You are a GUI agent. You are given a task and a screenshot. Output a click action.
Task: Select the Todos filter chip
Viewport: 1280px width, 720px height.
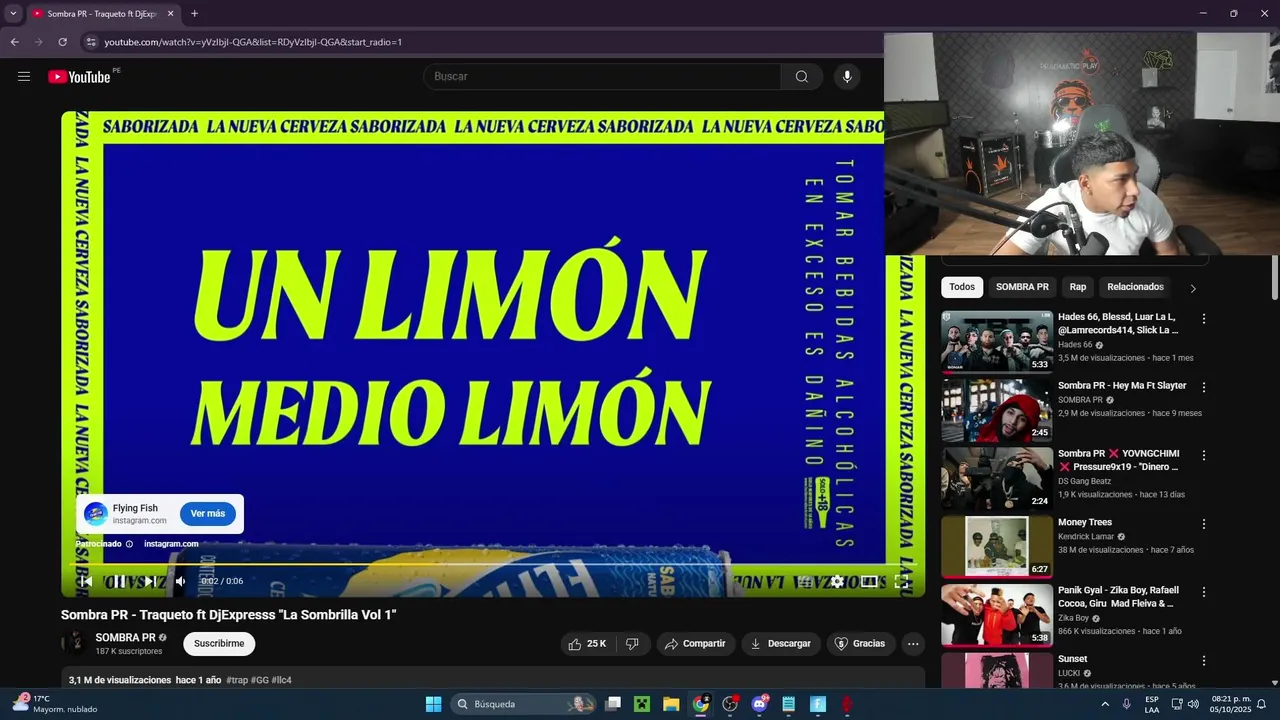(962, 287)
